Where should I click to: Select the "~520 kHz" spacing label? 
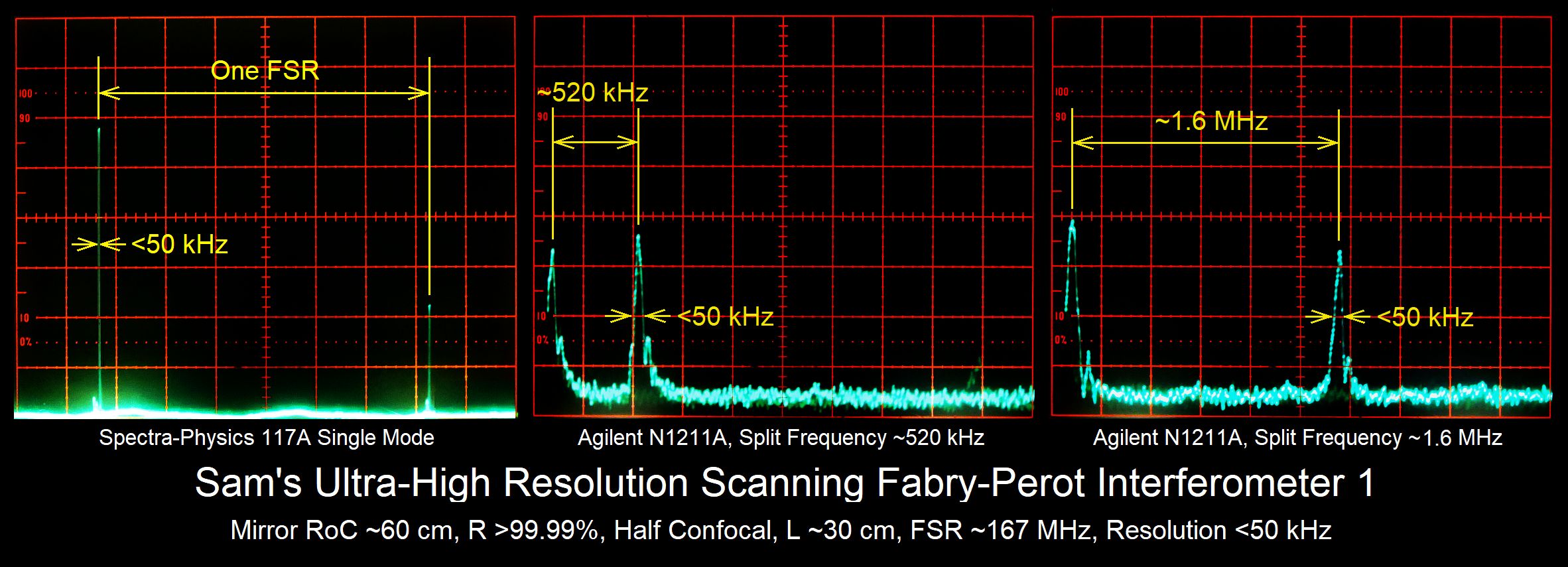tap(593, 93)
